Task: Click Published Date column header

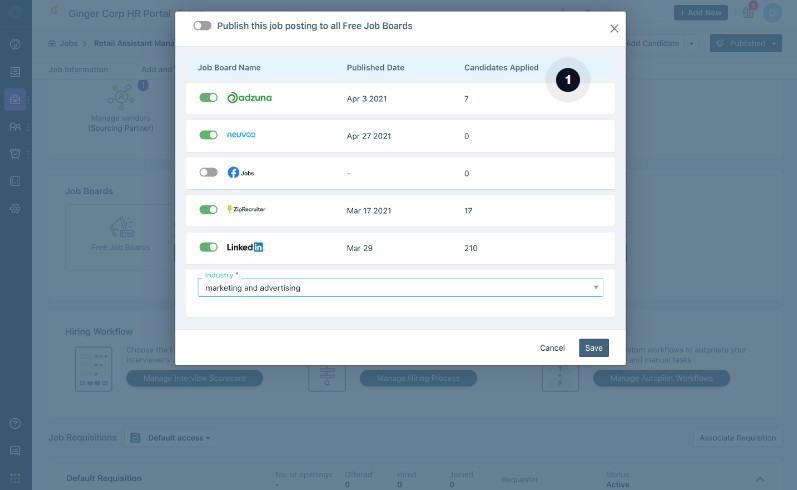Action: pyautogui.click(x=376, y=68)
